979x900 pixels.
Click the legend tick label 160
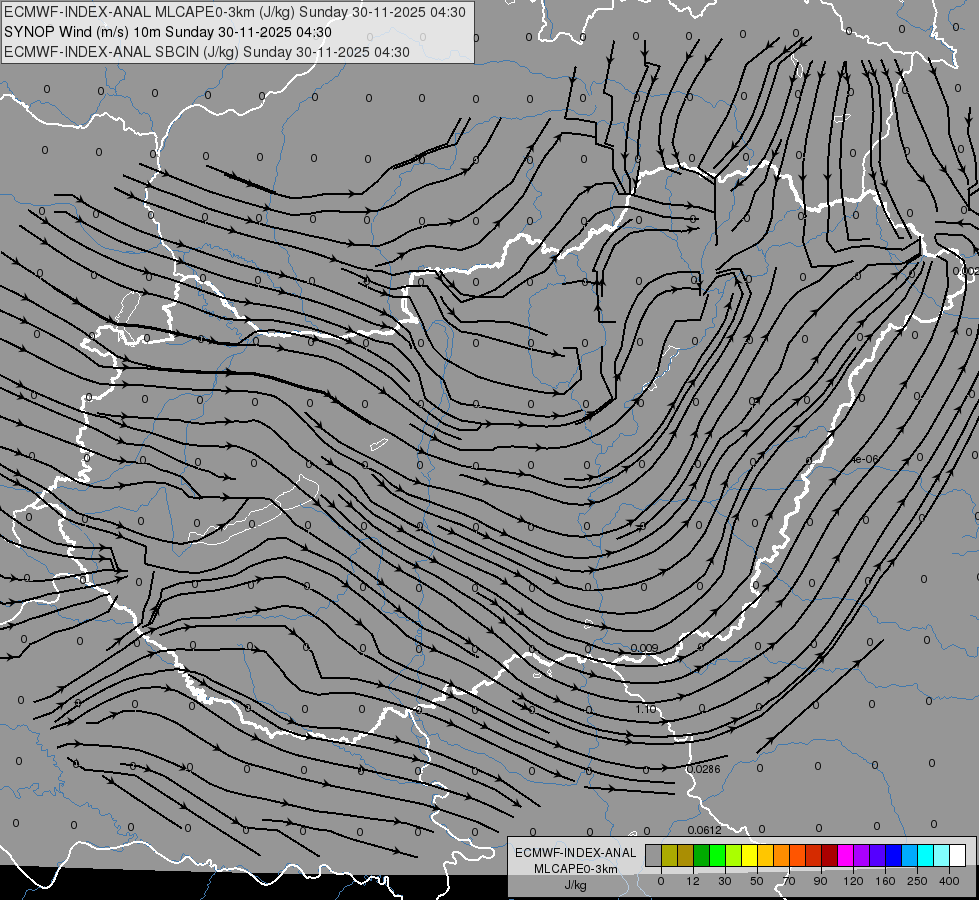coord(885,881)
